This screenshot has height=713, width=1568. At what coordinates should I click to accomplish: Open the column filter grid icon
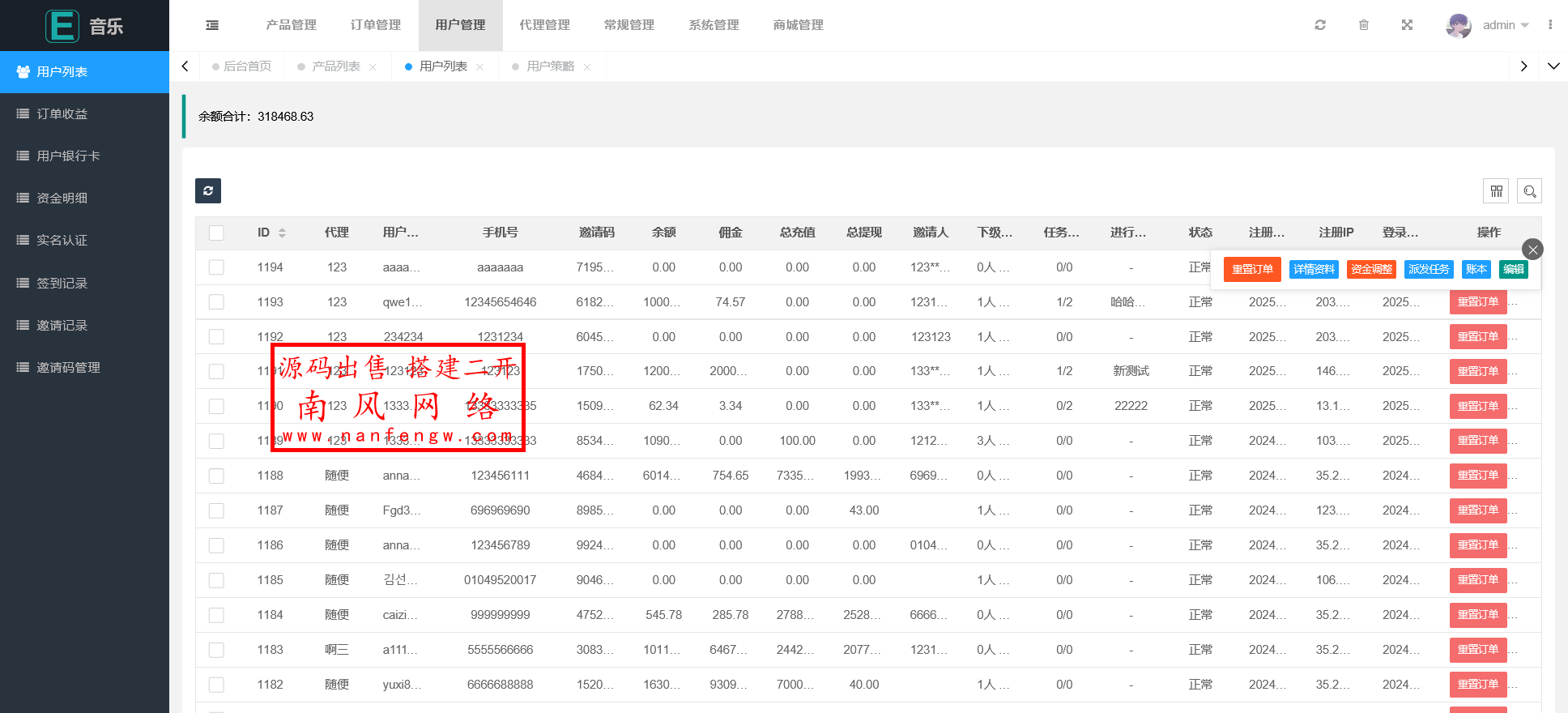(1496, 191)
